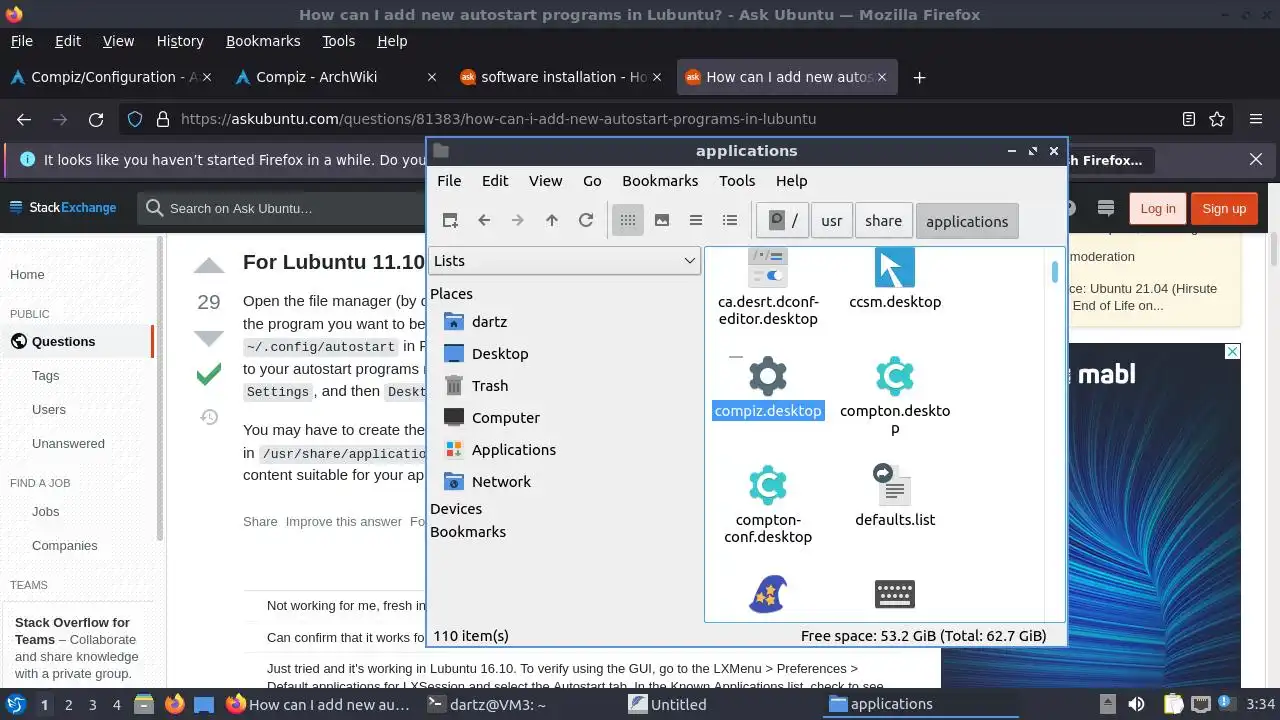Select the compton-conf.desktop file icon
The width and height of the screenshot is (1280, 720).
coord(768,485)
